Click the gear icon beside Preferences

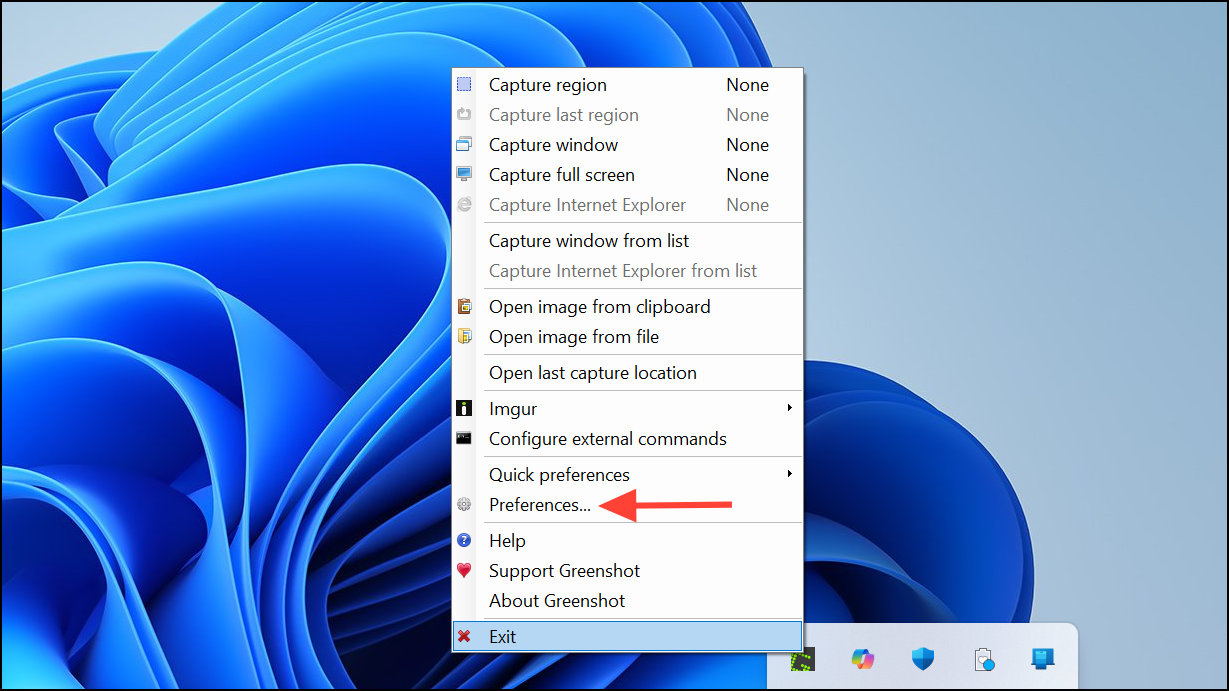[464, 504]
